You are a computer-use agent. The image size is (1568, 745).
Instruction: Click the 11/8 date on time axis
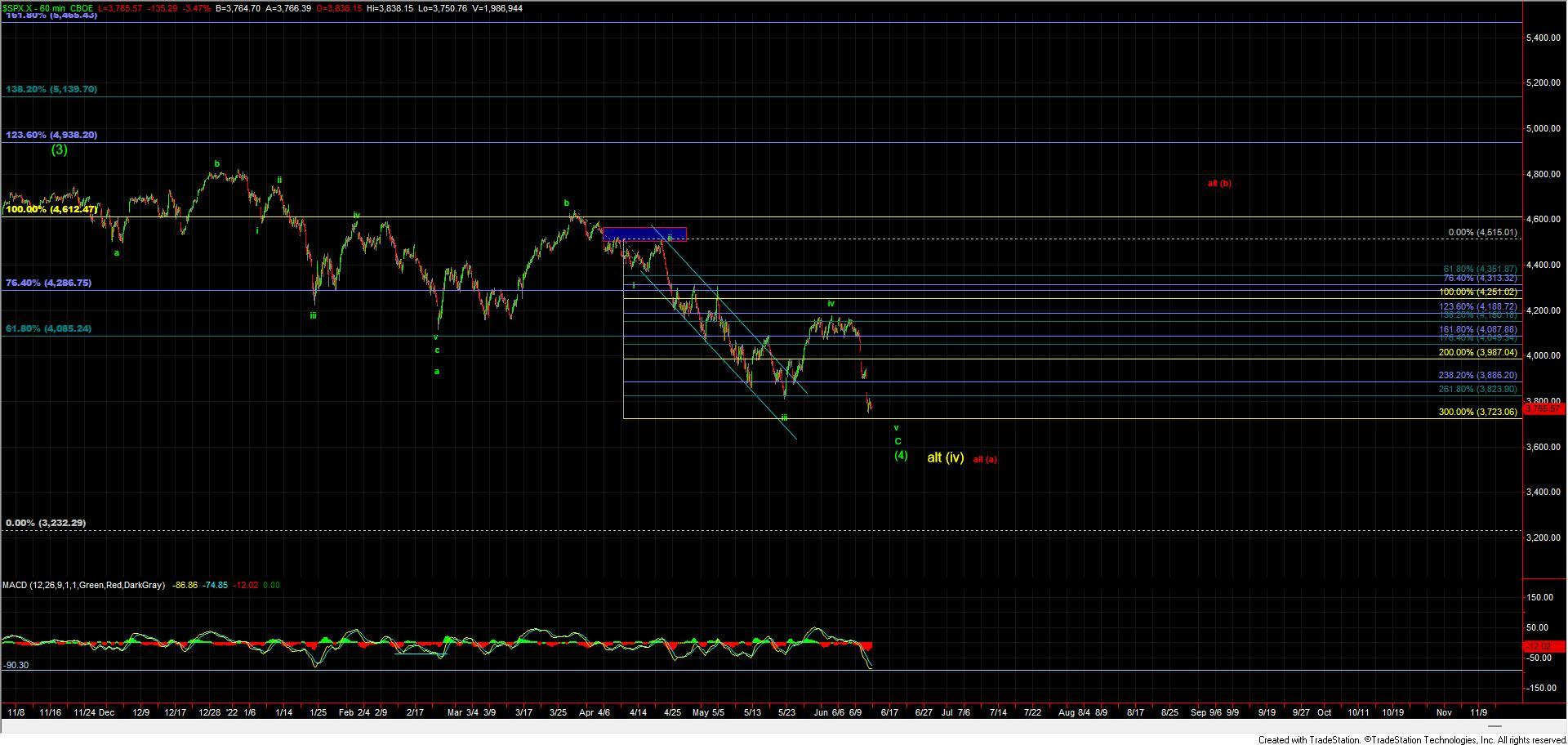tap(16, 712)
